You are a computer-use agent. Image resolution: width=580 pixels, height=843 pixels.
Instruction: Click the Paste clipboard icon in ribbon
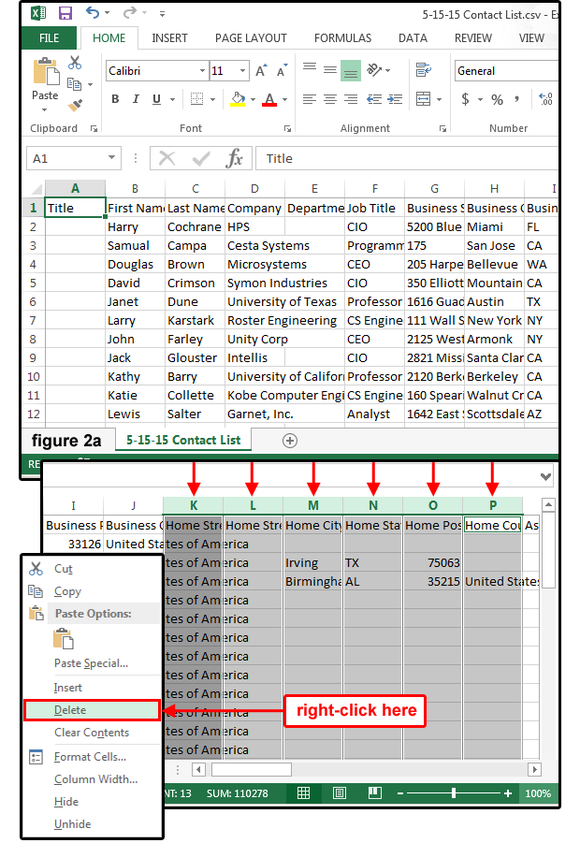pyautogui.click(x=46, y=72)
